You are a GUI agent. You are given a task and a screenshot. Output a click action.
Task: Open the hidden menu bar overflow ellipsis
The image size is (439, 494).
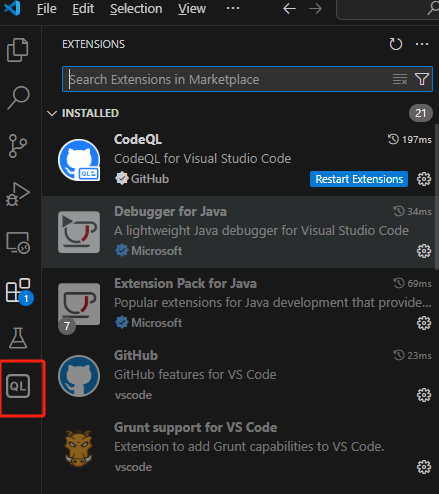point(233,8)
